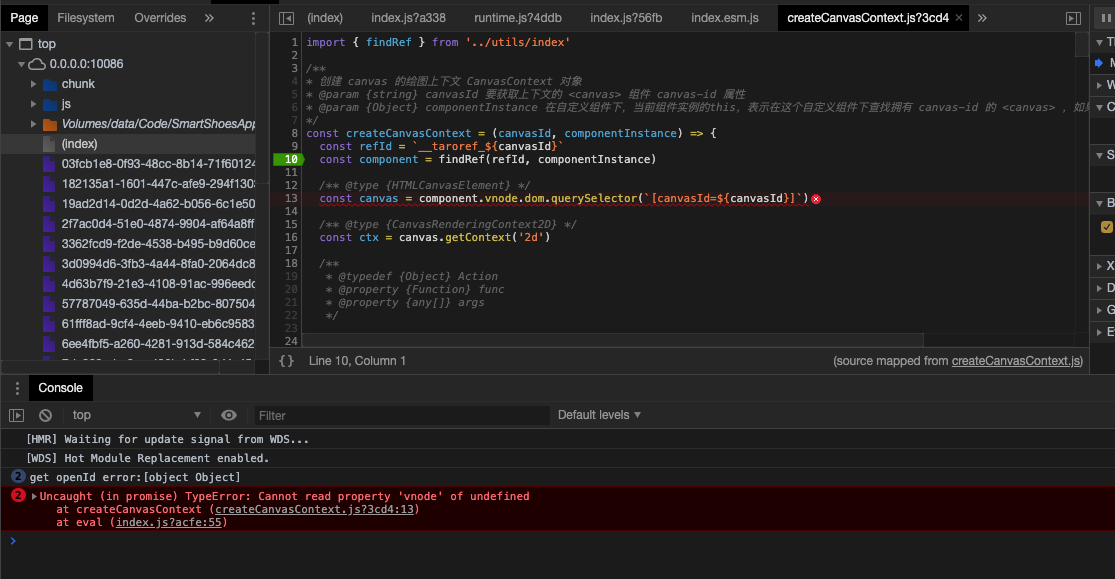Open the (index) file tab
This screenshot has width=1115, height=579.
(x=325, y=18)
